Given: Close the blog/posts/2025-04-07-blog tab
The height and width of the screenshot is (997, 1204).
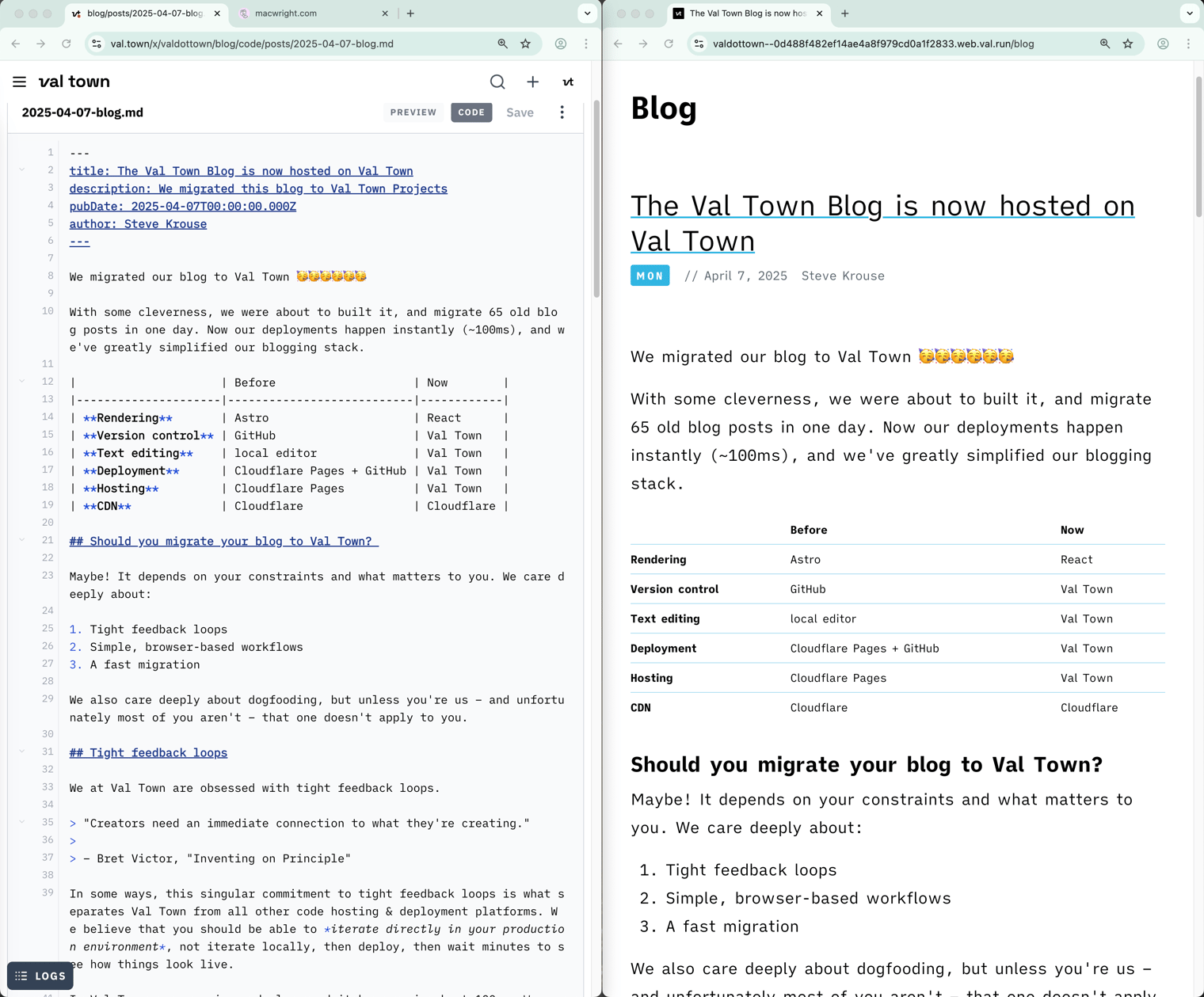Looking at the screenshot, I should click(x=217, y=13).
